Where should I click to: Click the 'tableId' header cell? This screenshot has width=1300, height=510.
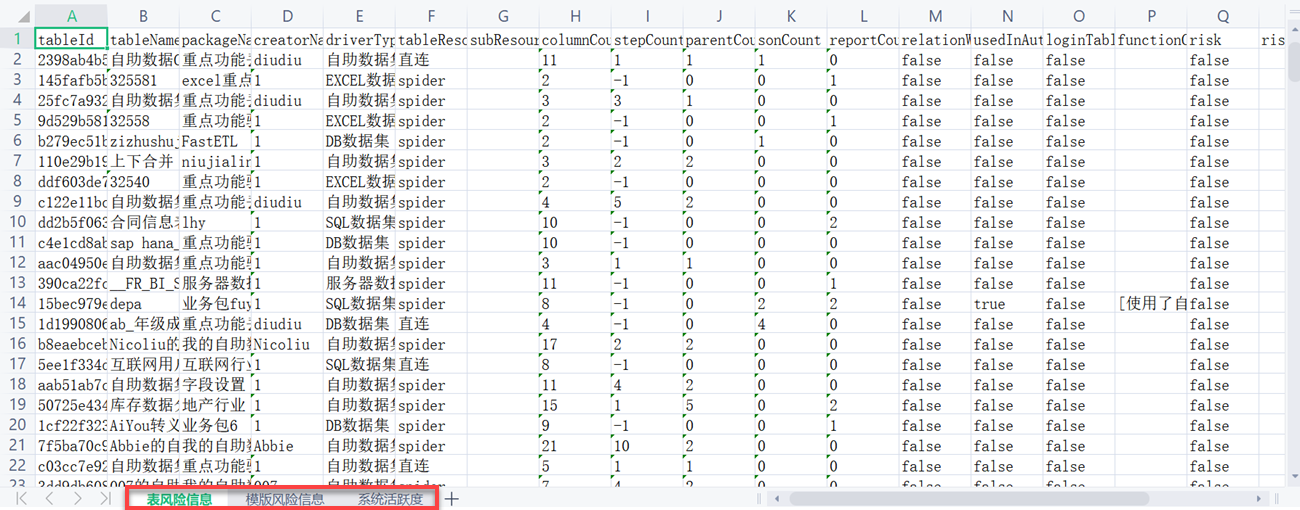[x=71, y=39]
